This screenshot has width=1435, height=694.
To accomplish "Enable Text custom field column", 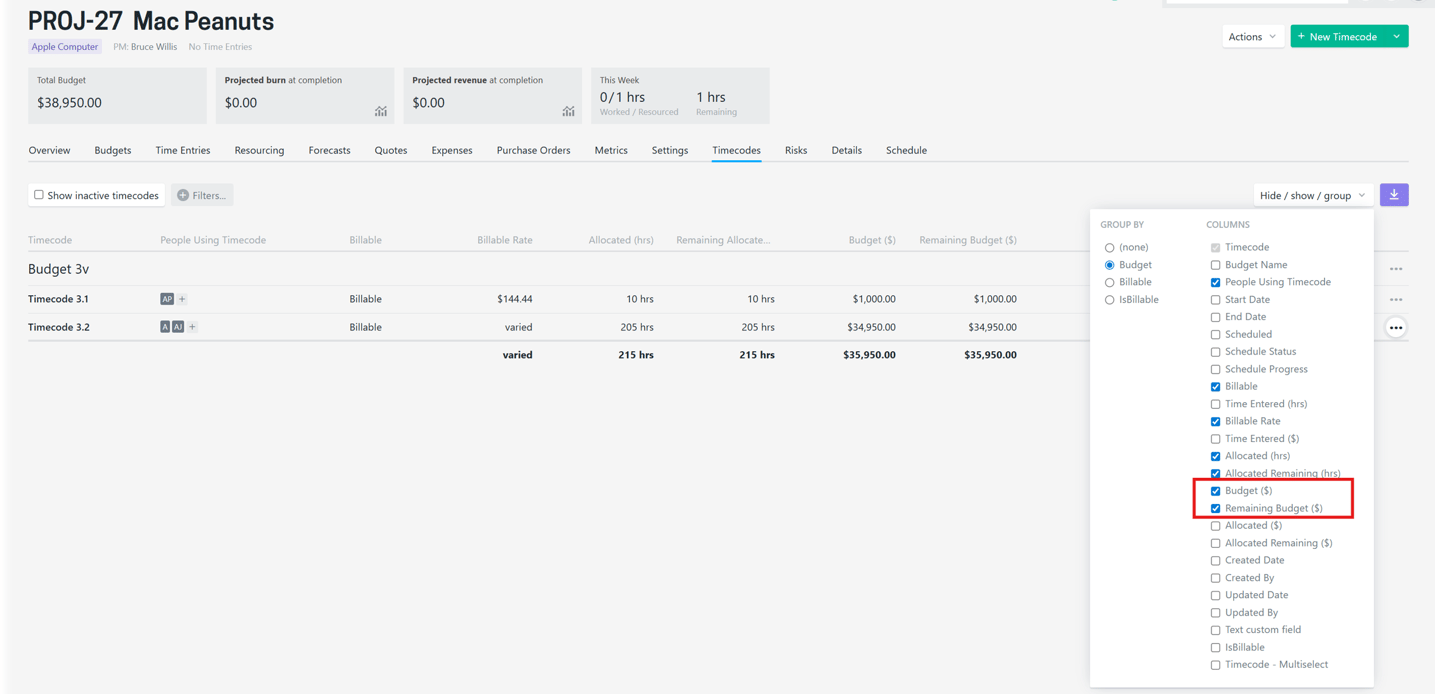I will pos(1215,630).
